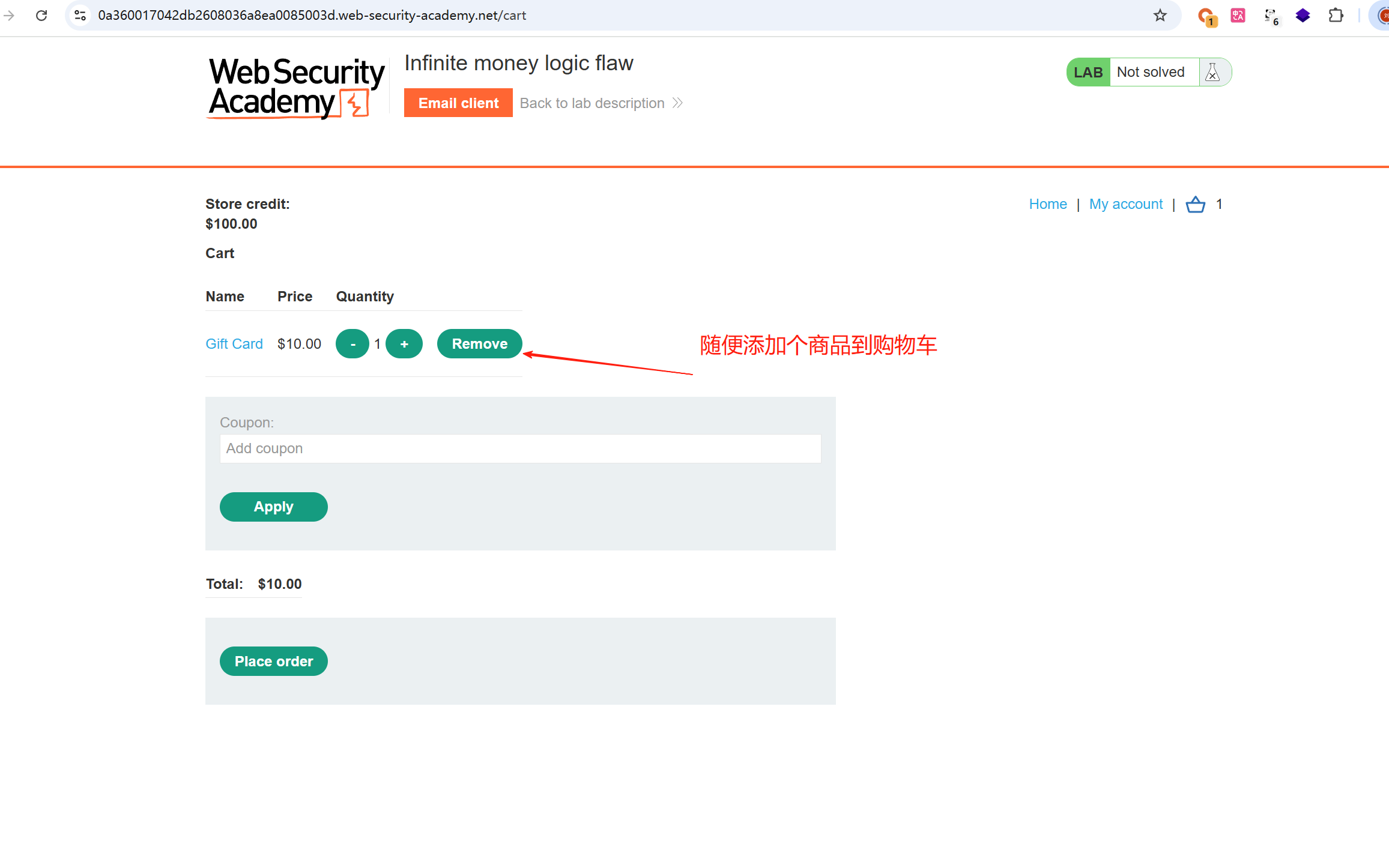The width and height of the screenshot is (1389, 868).
Task: Click the lab flask status icon
Action: [1212, 73]
